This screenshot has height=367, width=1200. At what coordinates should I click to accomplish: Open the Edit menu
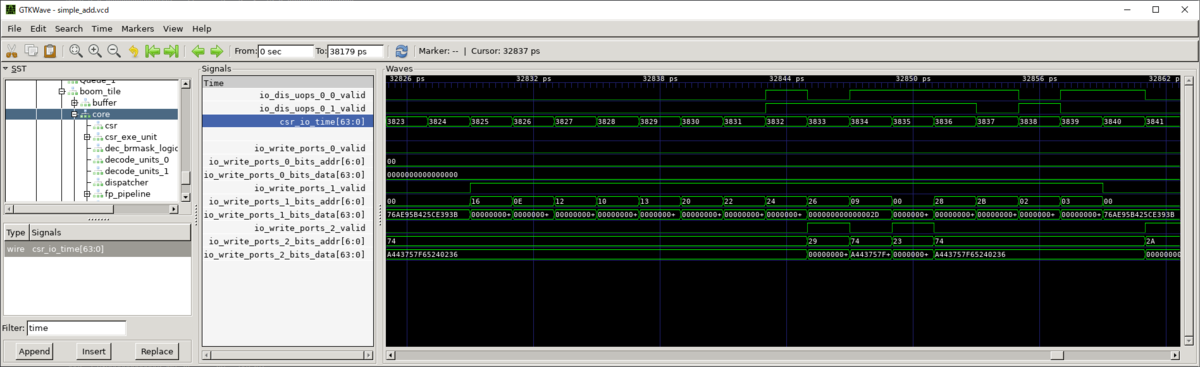coord(38,29)
